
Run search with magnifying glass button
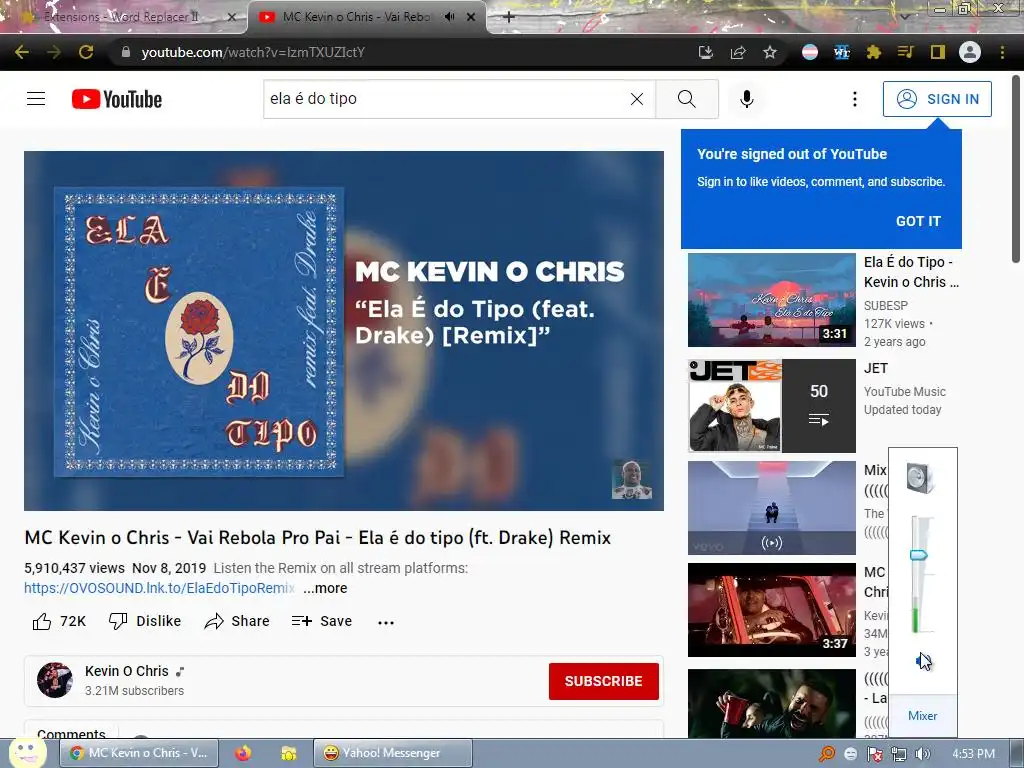pyautogui.click(x=686, y=99)
